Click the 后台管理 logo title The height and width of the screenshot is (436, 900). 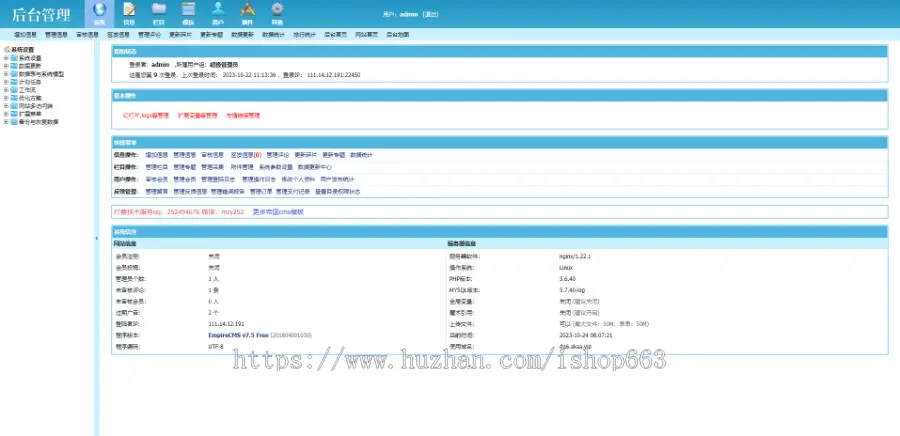point(41,15)
